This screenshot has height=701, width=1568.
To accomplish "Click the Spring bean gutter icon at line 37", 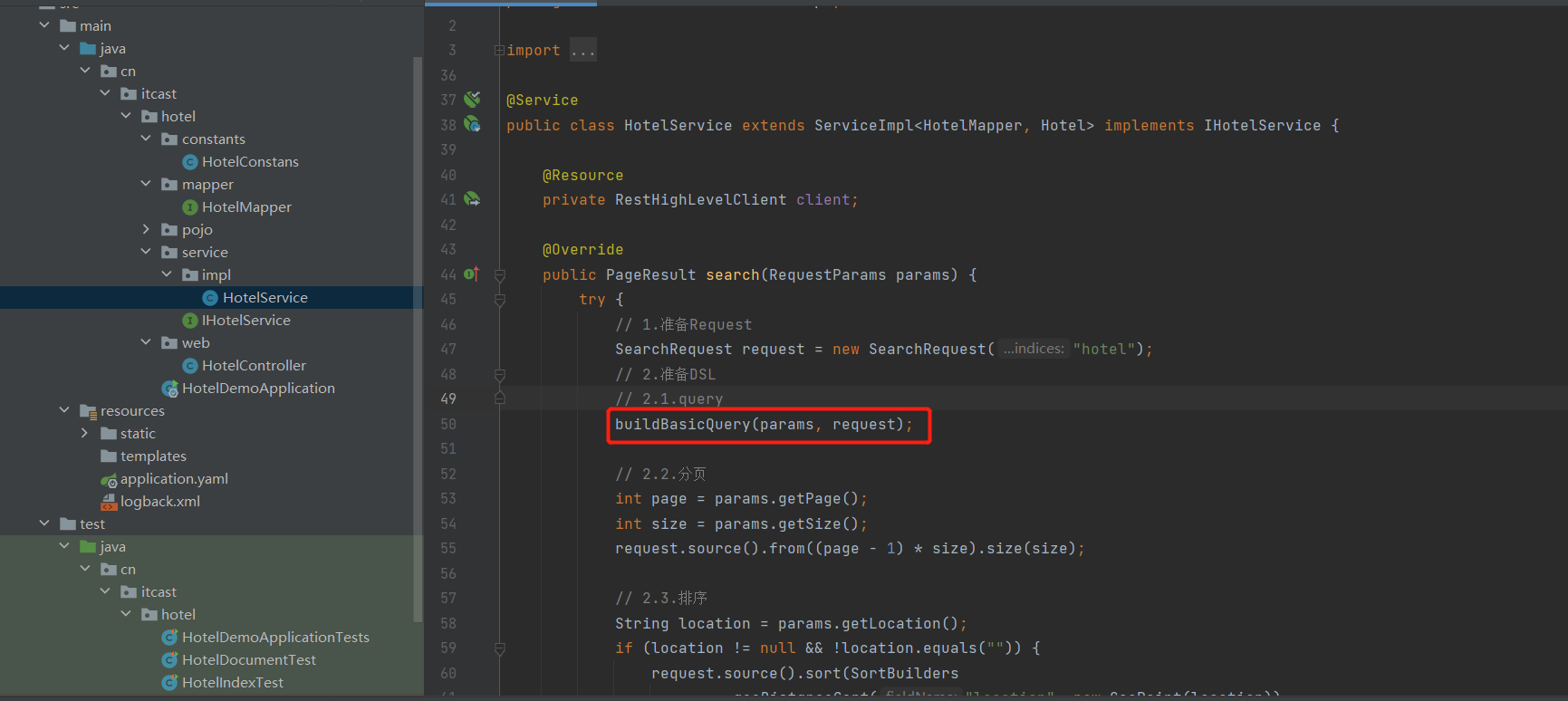I will tap(472, 100).
